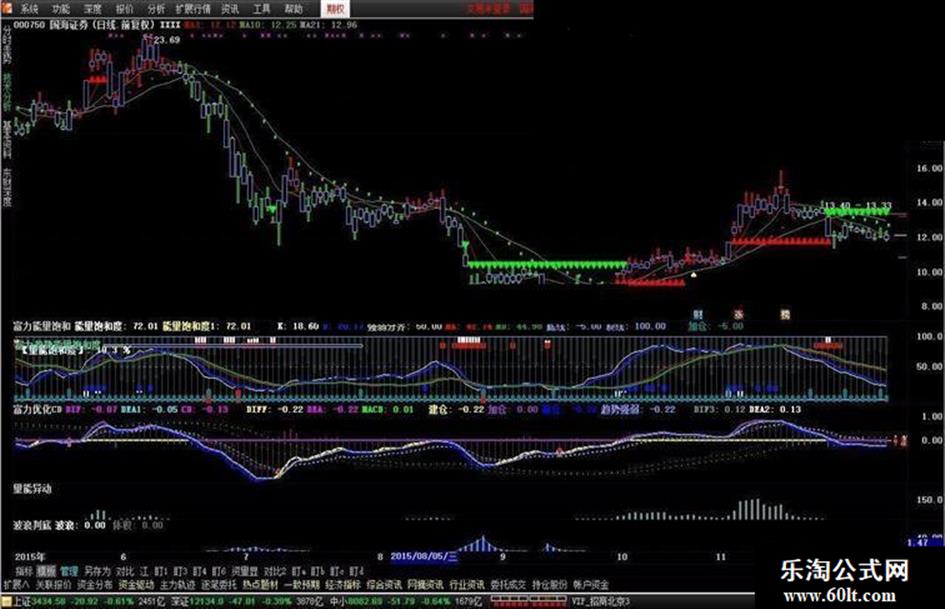This screenshot has width=945, height=609.
Task: Click the 资金量 button
Action: [245, 570]
